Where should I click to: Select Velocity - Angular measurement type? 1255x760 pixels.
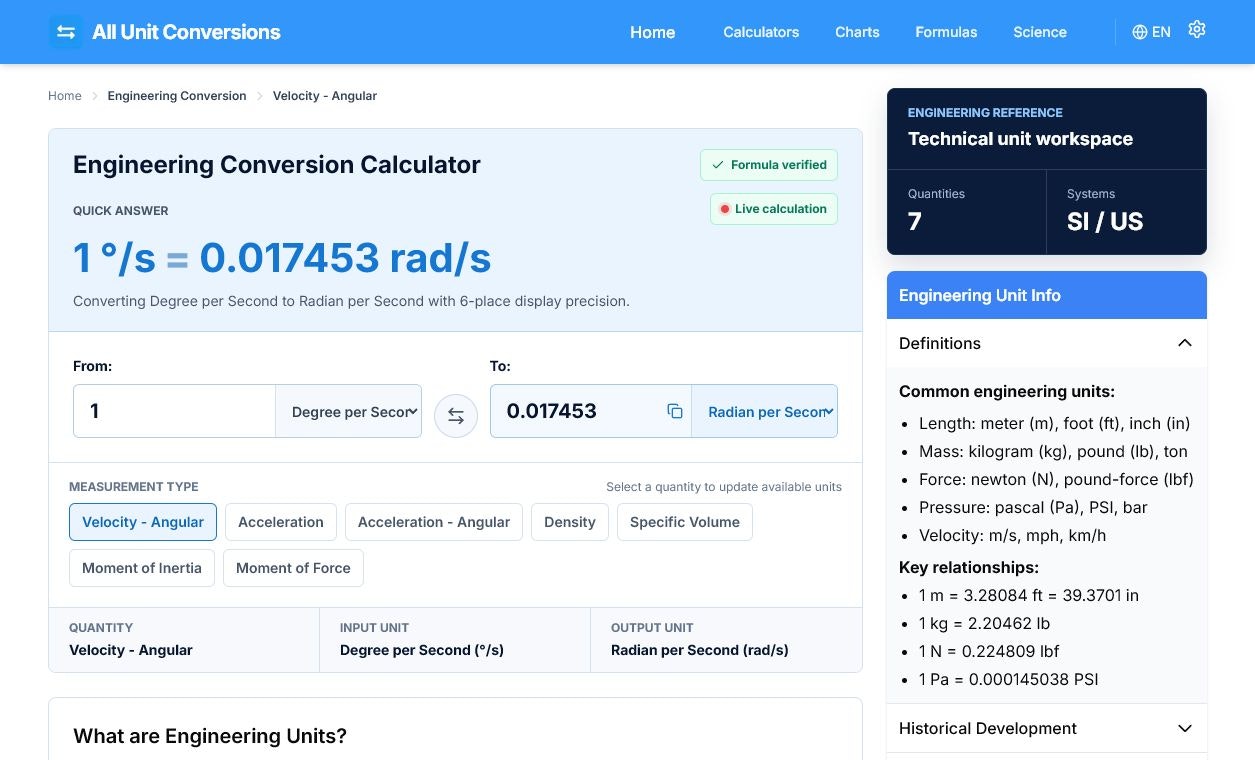pos(143,522)
